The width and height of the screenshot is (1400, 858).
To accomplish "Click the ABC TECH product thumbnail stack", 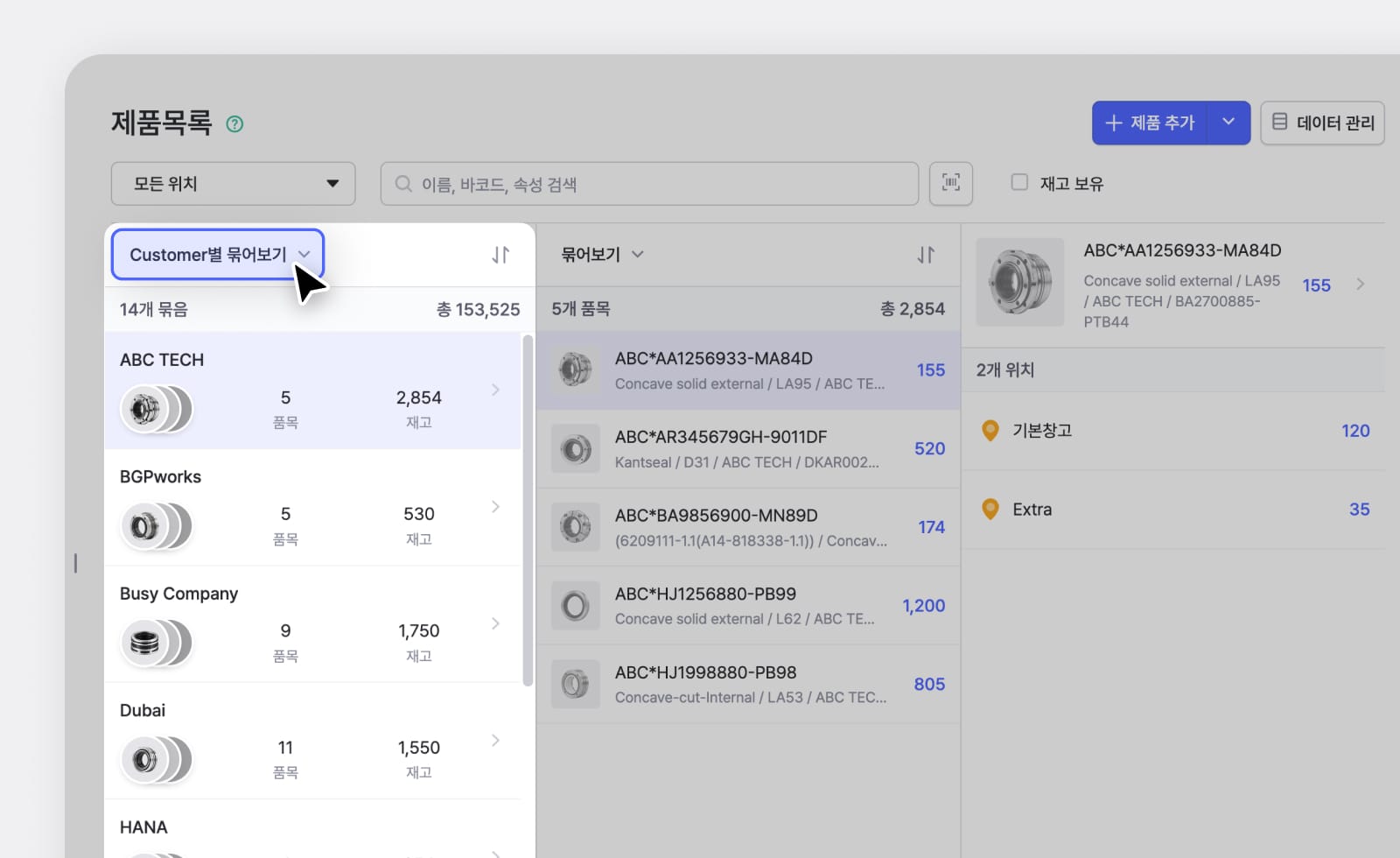I will 156,409.
